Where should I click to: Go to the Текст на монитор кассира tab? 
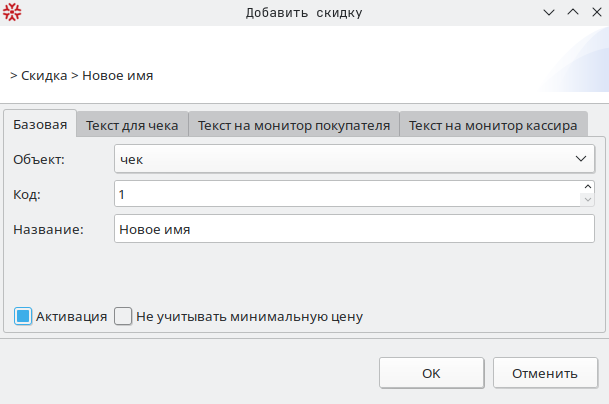point(492,126)
